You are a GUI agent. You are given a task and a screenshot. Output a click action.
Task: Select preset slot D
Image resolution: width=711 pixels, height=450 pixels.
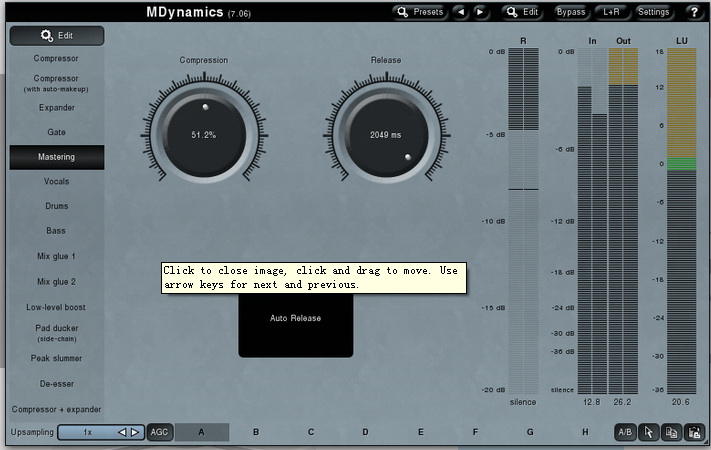365,432
